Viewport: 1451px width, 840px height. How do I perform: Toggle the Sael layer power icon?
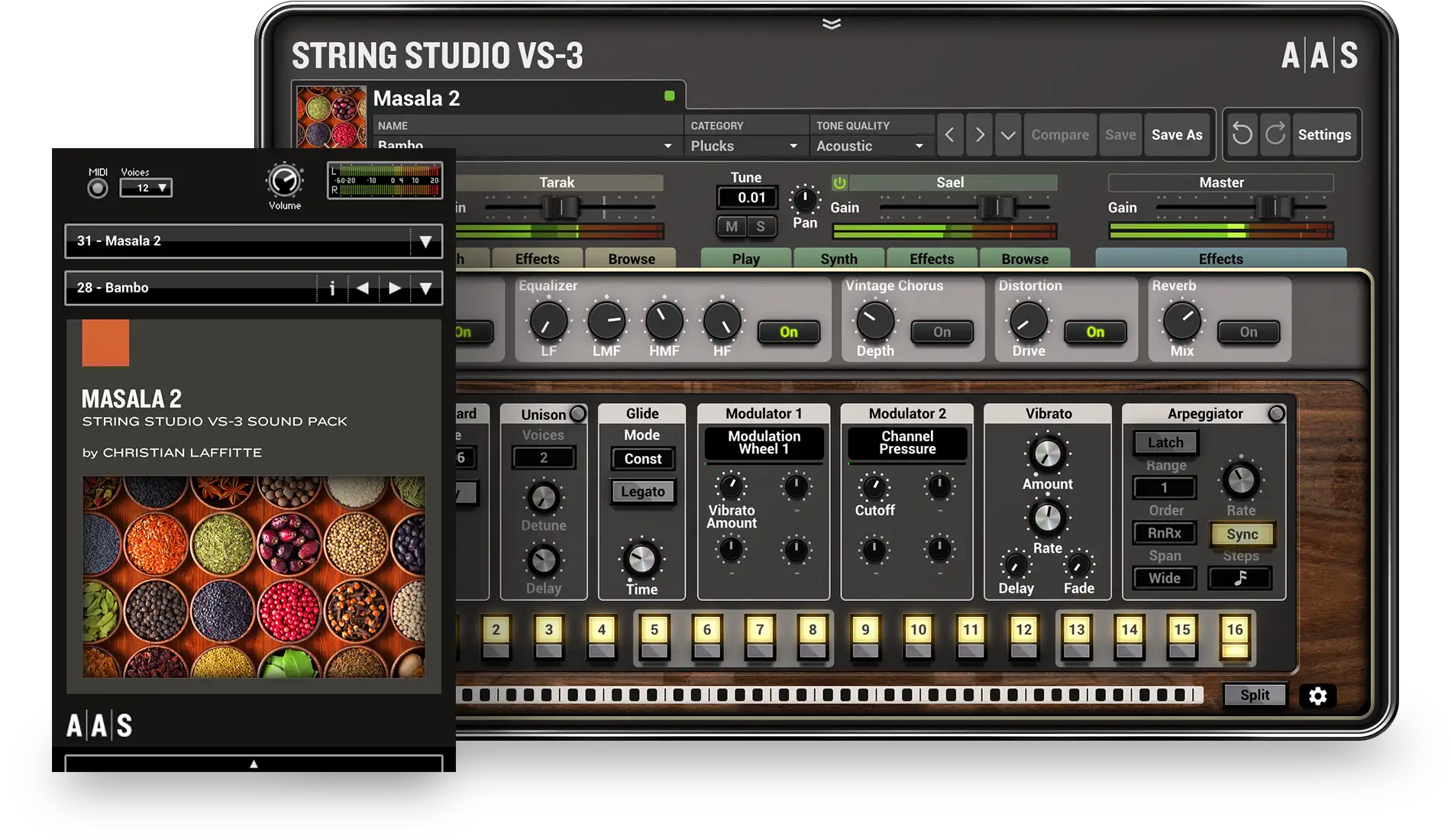[839, 183]
